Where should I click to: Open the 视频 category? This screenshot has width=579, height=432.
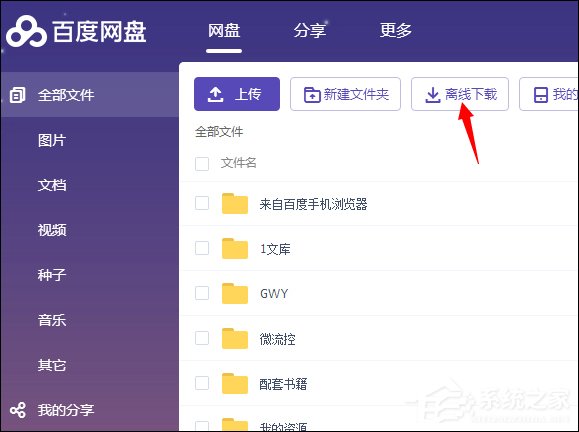(x=52, y=230)
